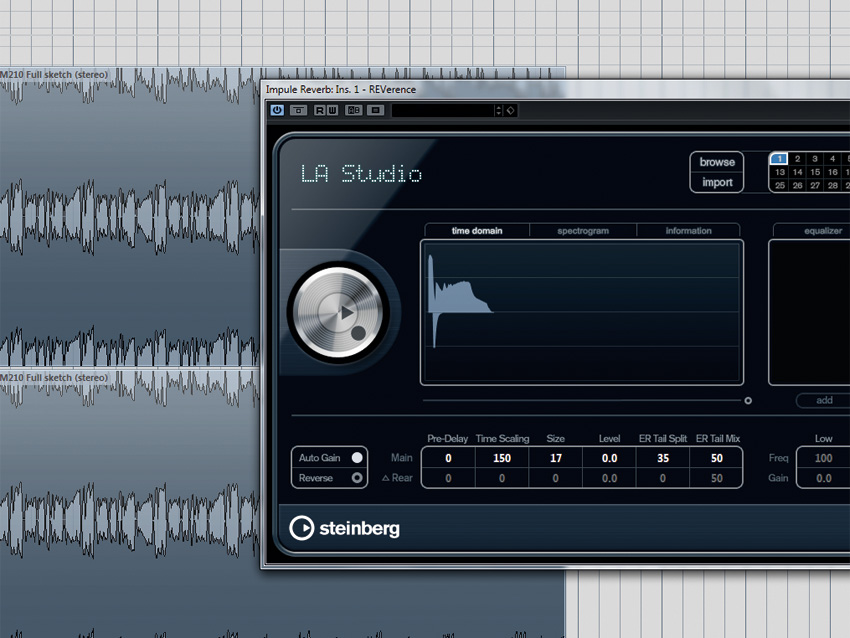The width and height of the screenshot is (850, 638).
Task: Select program slot 27
Action: point(815,185)
